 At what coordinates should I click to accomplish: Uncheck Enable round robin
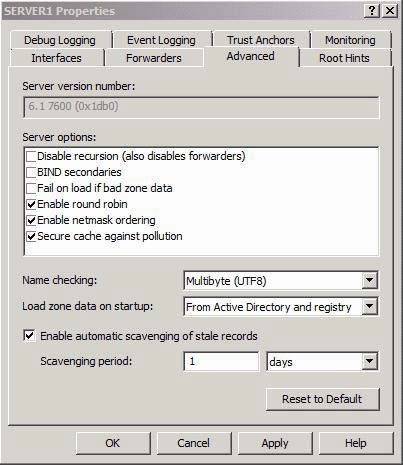point(31,204)
